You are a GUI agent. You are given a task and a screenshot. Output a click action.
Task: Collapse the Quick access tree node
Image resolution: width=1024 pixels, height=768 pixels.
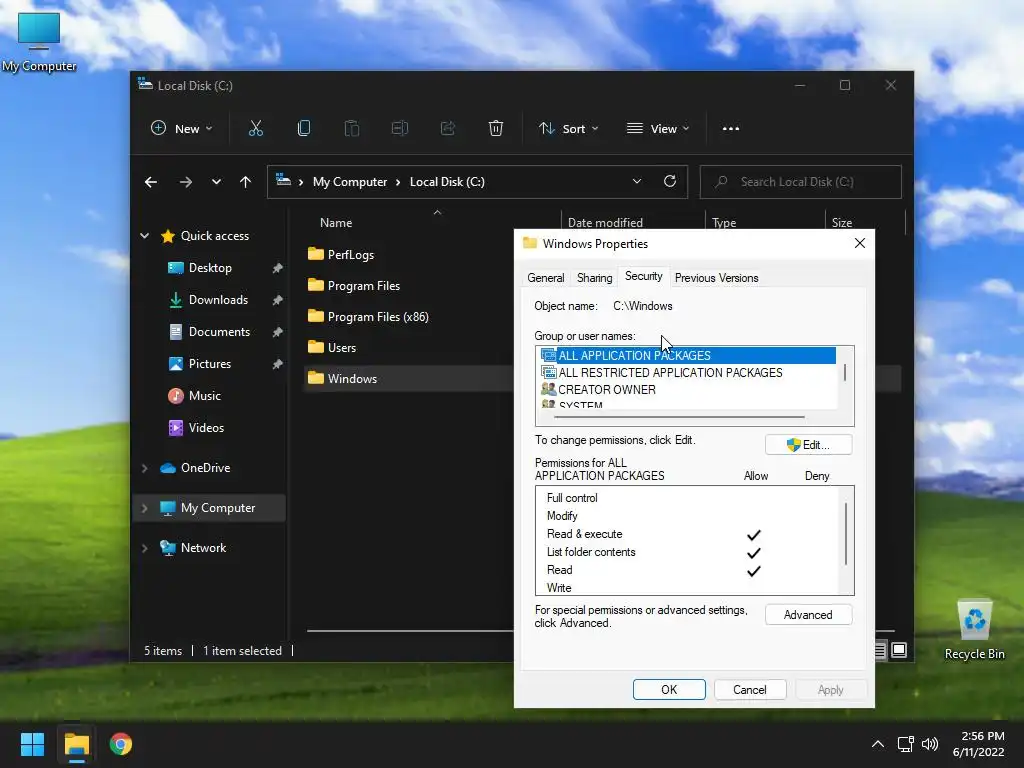point(145,236)
